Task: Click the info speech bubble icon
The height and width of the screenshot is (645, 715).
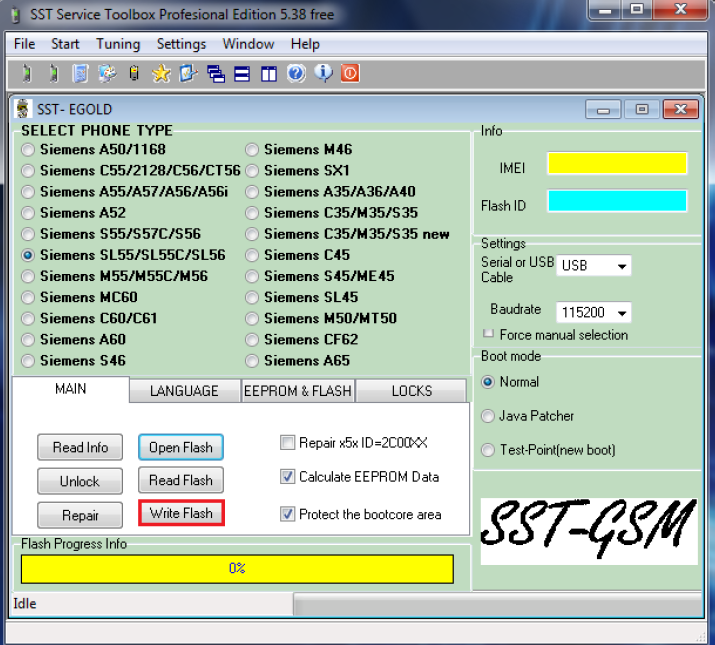Action: pos(323,73)
